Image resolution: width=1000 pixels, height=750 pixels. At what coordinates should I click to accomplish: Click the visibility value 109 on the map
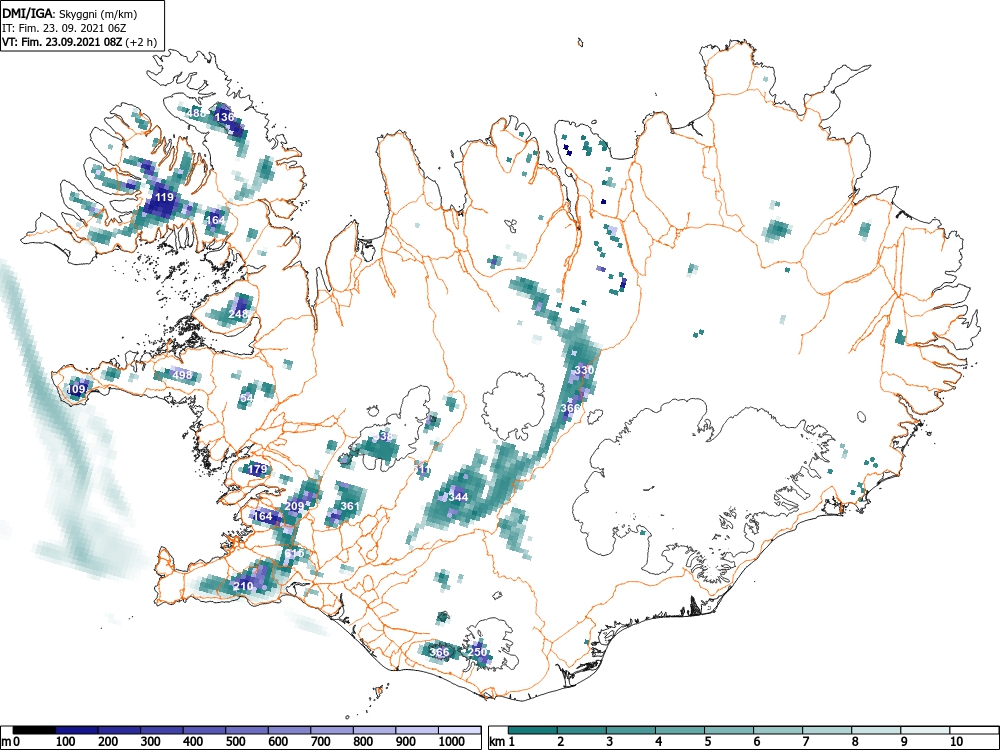[x=76, y=388]
